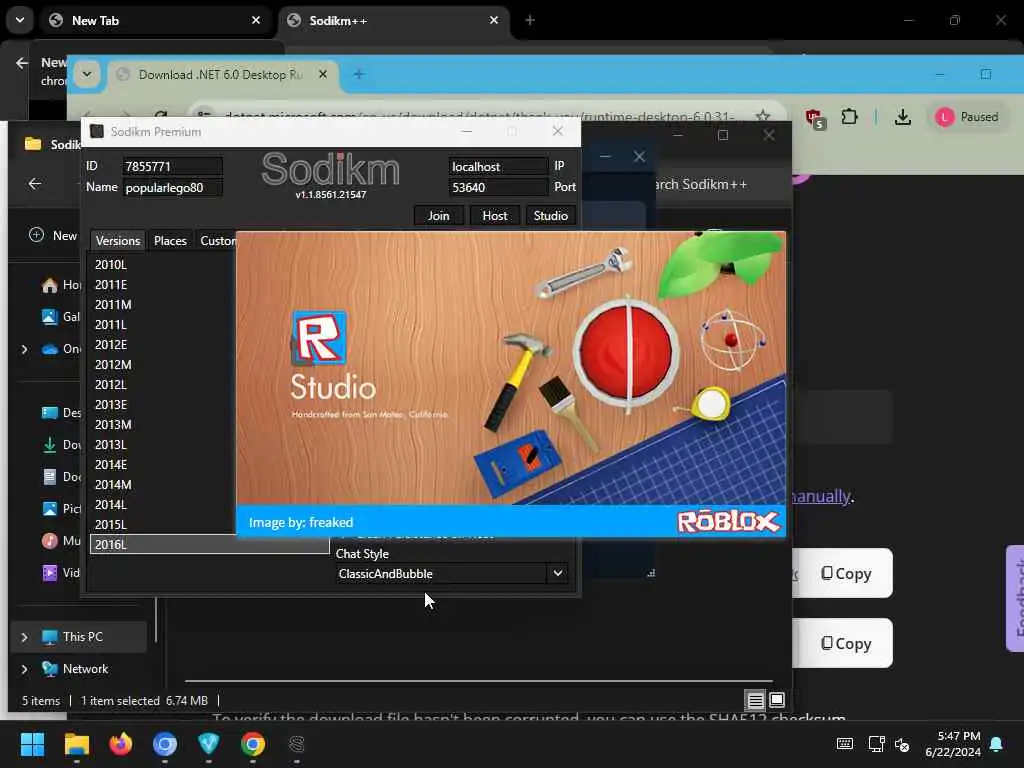Open Pictures folder in File Explorer sidebar
Screen dimensions: 1024x768
61,509
